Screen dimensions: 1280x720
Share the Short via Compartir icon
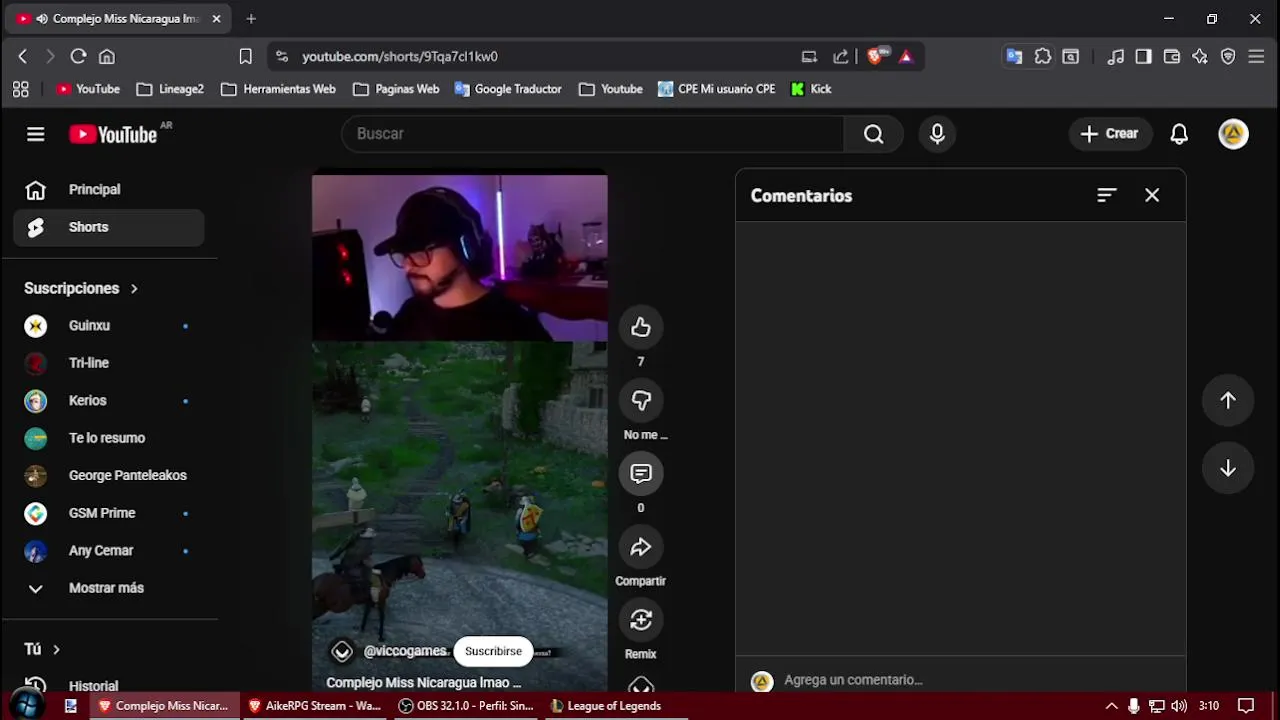click(x=641, y=547)
